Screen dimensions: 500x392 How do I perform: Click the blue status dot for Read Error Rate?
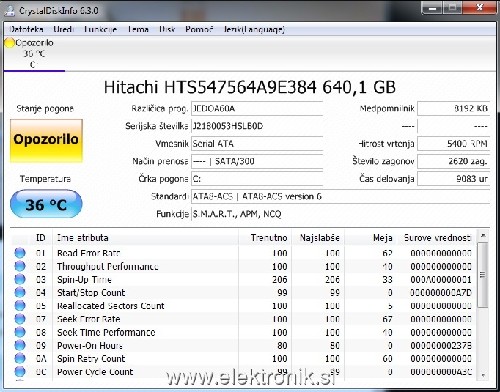tap(20, 253)
